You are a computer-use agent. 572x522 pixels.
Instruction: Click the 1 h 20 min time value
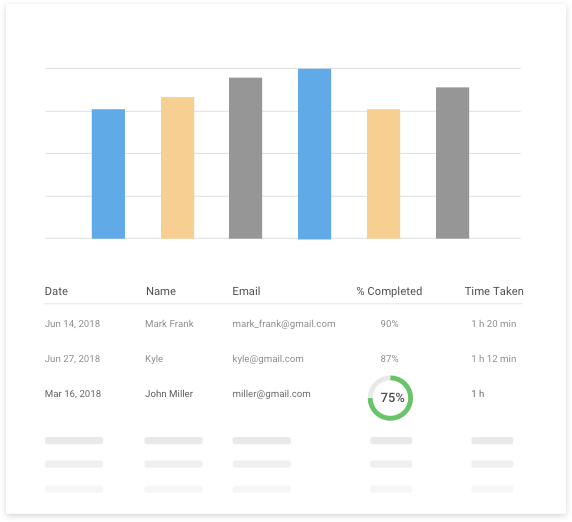point(494,324)
